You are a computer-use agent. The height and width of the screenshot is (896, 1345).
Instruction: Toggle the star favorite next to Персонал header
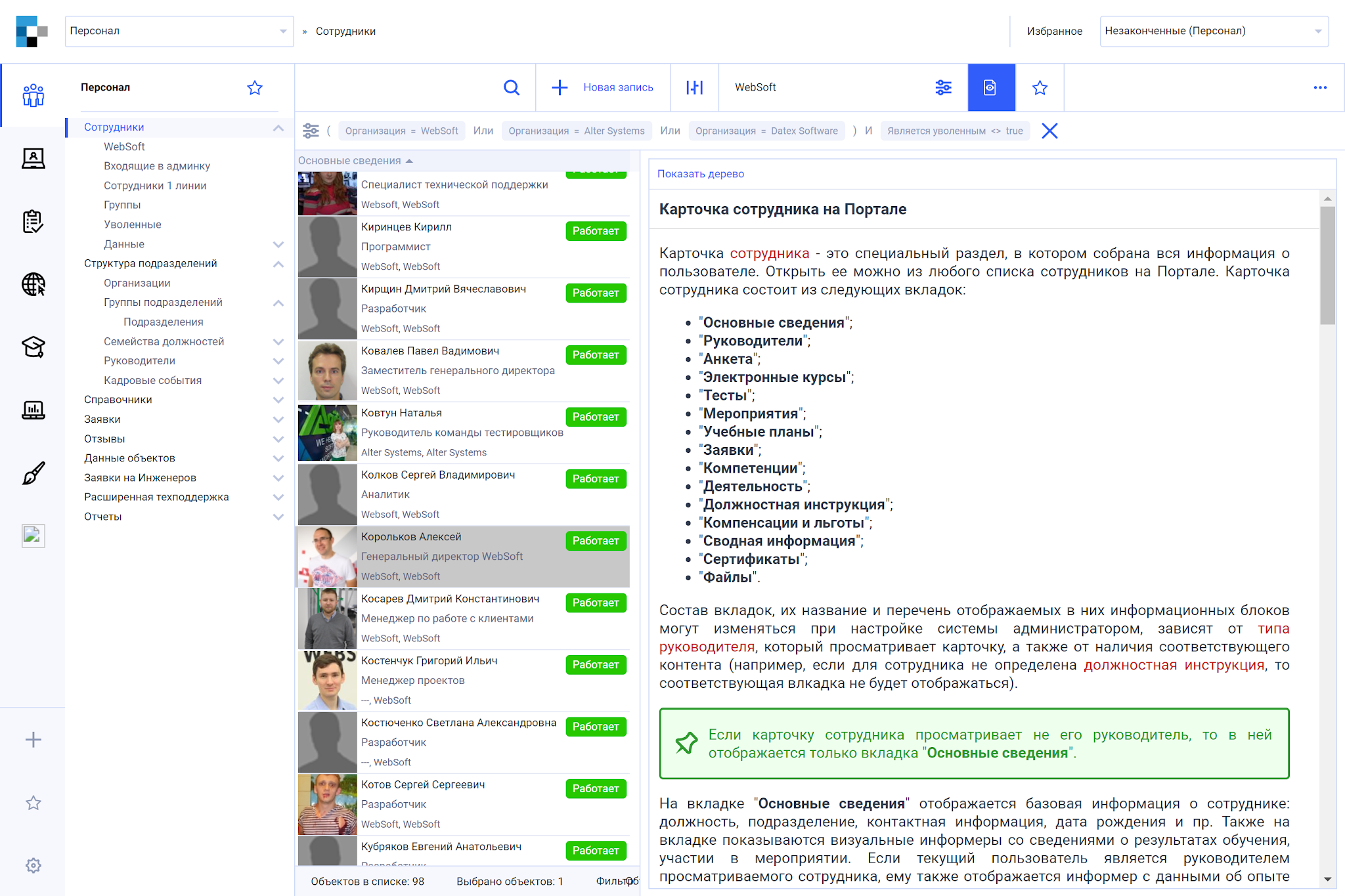pyautogui.click(x=255, y=87)
